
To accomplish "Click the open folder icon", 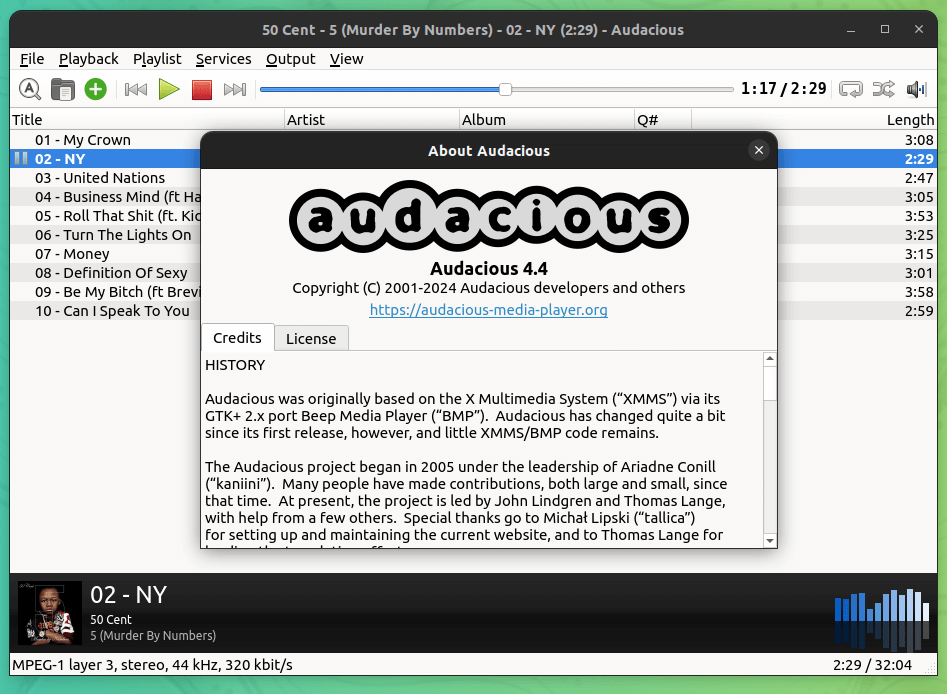I will [x=62, y=89].
